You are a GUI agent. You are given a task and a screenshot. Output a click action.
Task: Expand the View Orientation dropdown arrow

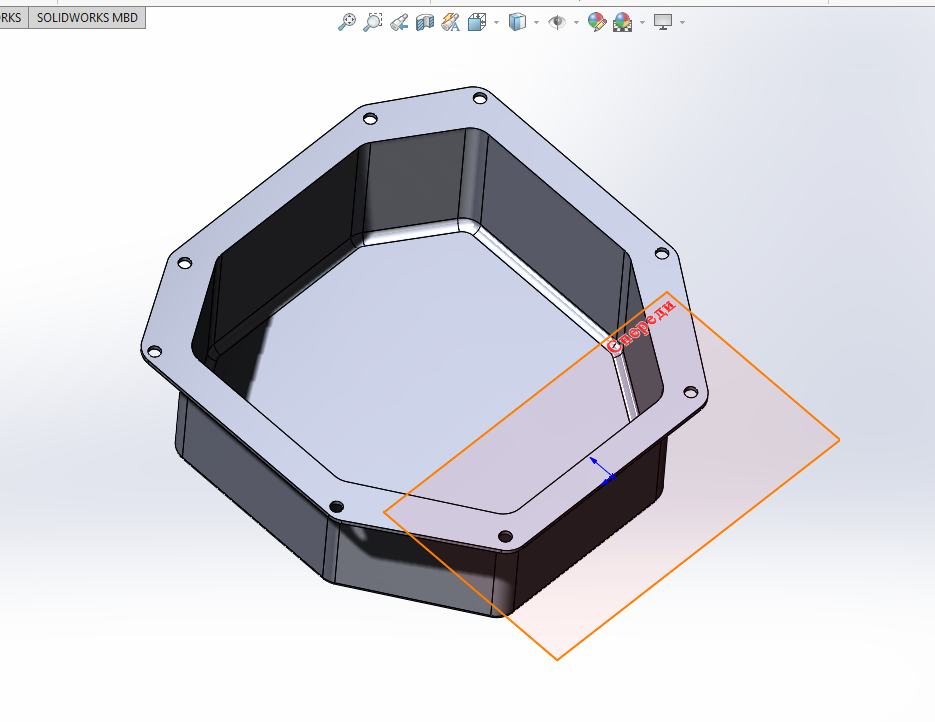pos(496,22)
